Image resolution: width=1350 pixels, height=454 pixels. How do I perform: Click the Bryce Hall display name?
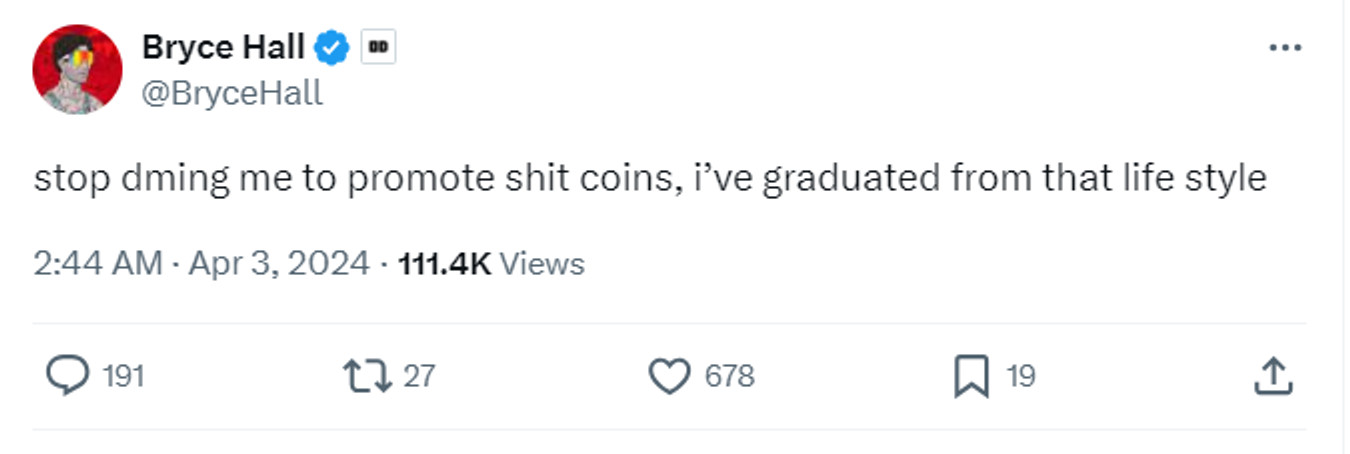(223, 46)
